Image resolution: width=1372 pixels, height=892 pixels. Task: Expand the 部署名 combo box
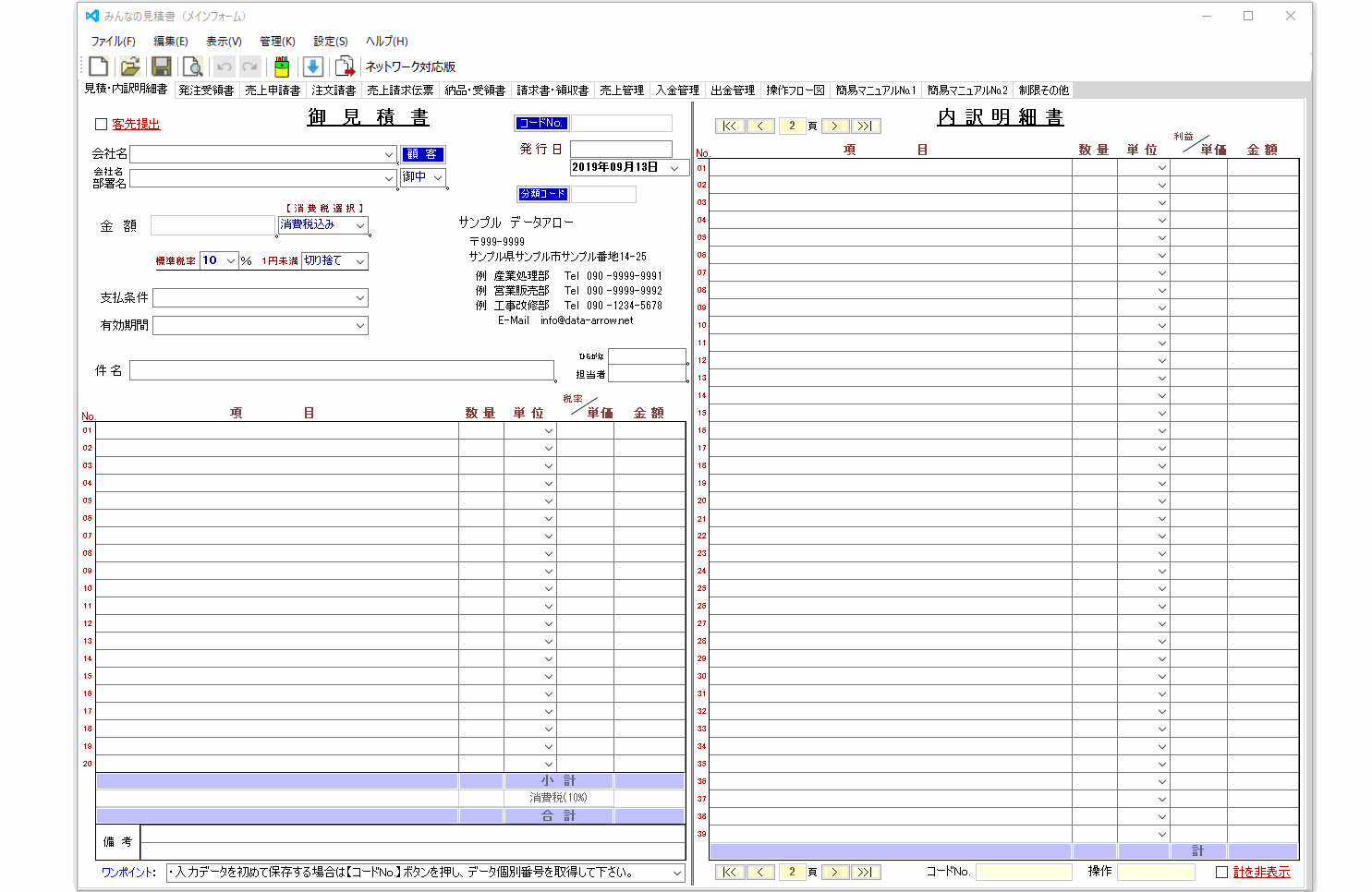click(389, 178)
